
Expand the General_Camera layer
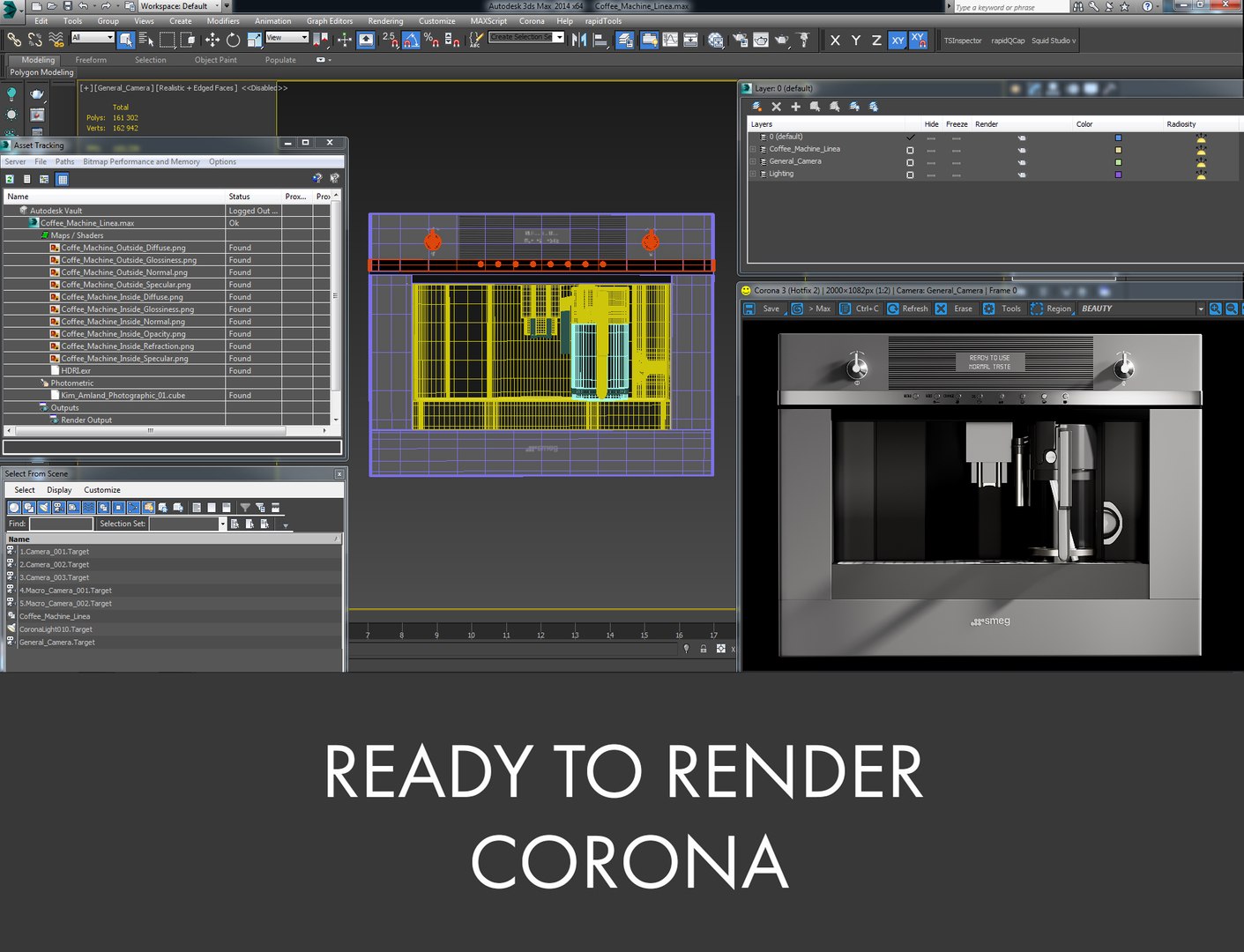click(x=752, y=162)
